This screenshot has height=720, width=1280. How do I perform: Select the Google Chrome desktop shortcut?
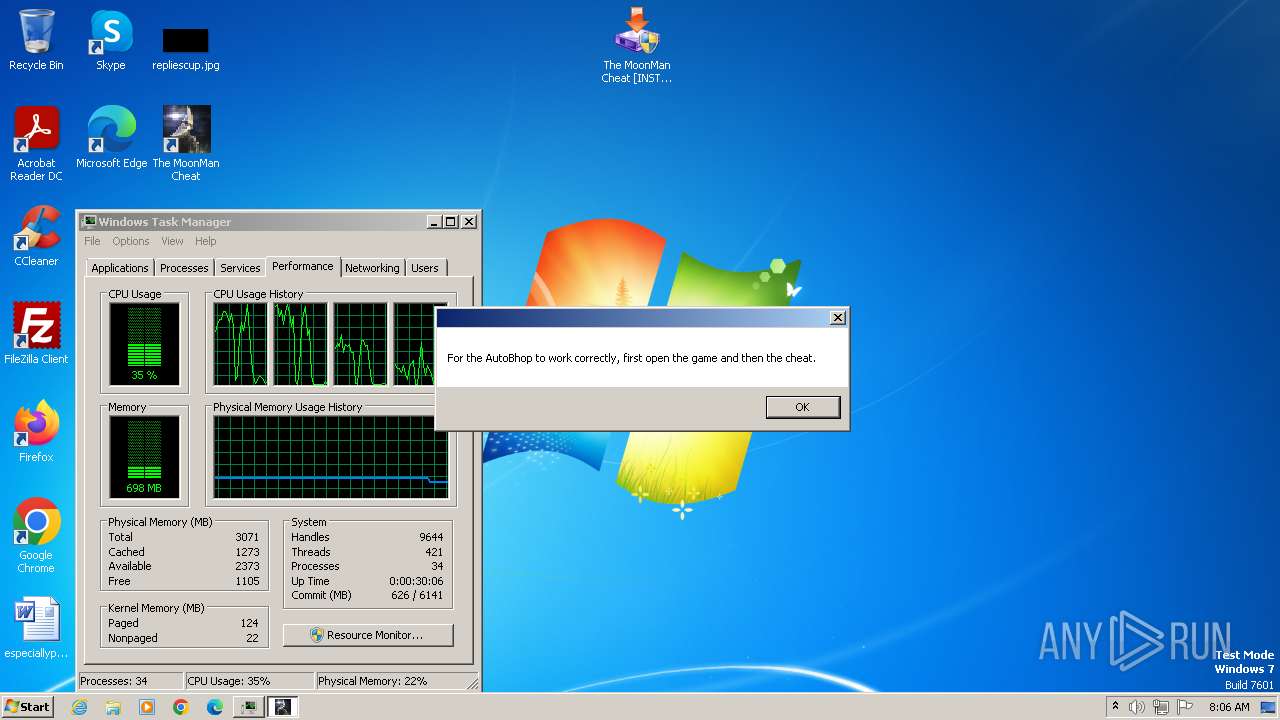(36, 536)
